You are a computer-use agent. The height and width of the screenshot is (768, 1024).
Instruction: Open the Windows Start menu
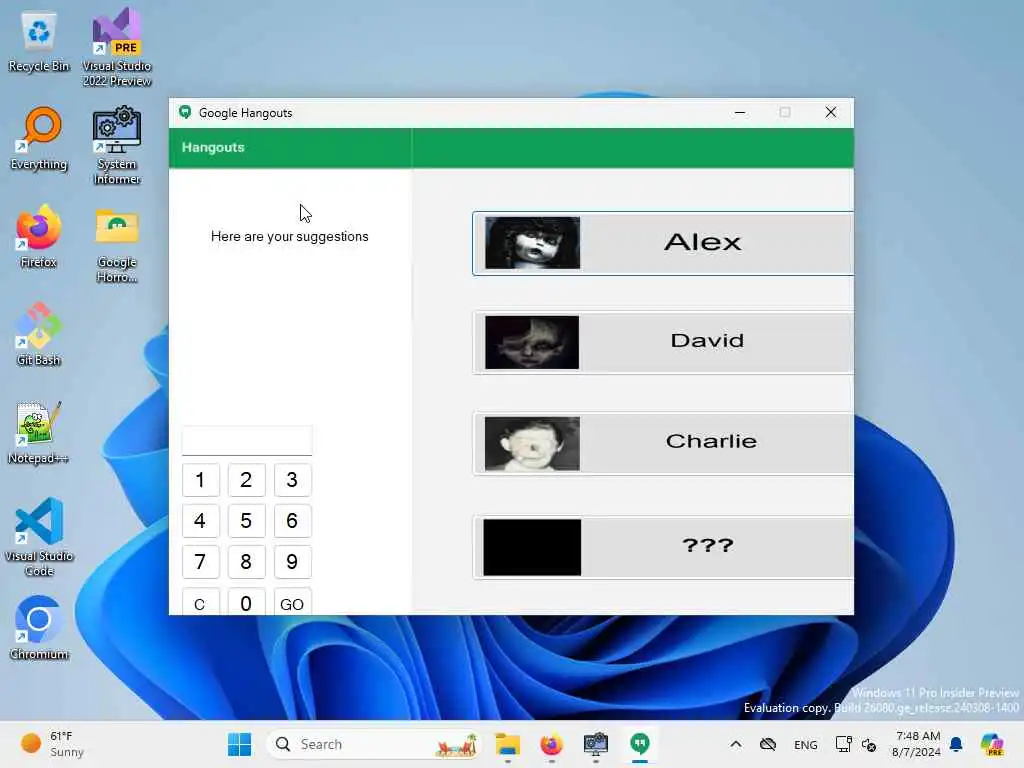point(239,744)
